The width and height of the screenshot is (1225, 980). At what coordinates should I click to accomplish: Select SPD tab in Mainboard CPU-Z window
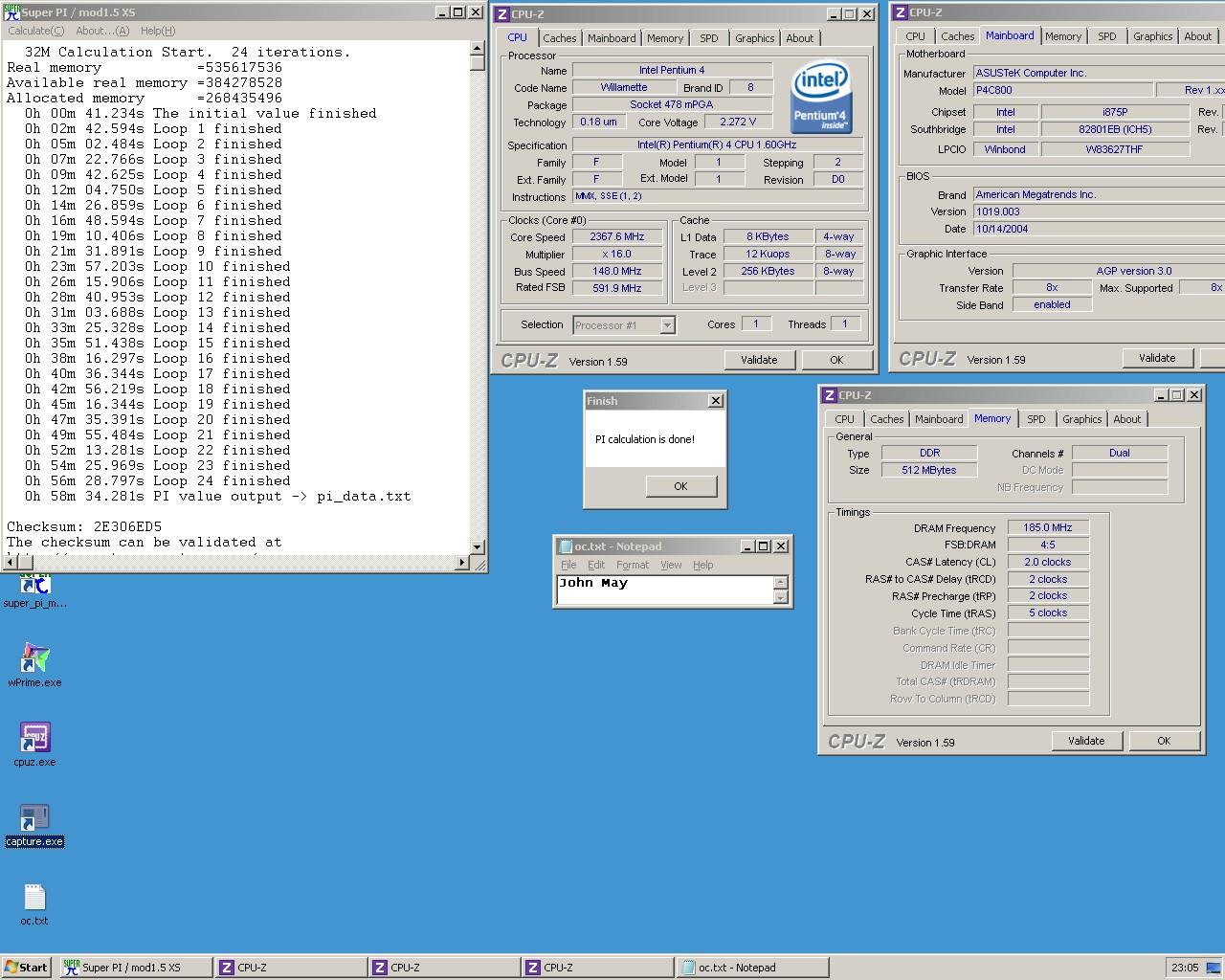click(x=1107, y=36)
